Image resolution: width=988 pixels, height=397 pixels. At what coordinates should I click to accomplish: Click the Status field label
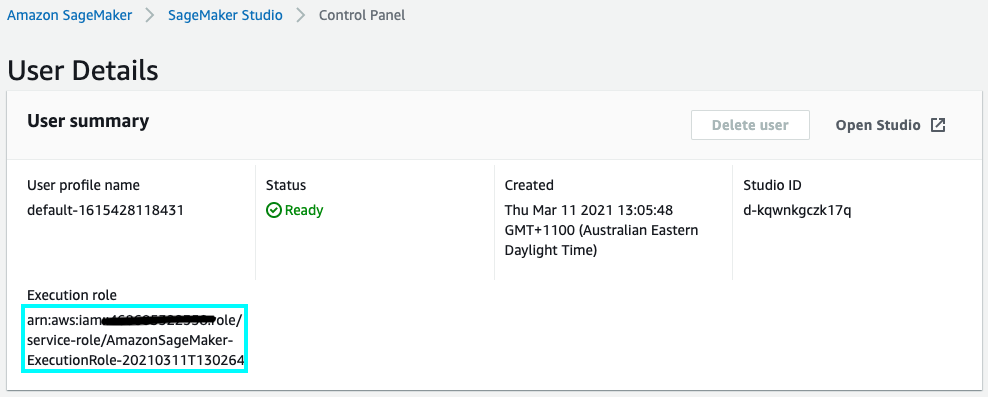[285, 185]
